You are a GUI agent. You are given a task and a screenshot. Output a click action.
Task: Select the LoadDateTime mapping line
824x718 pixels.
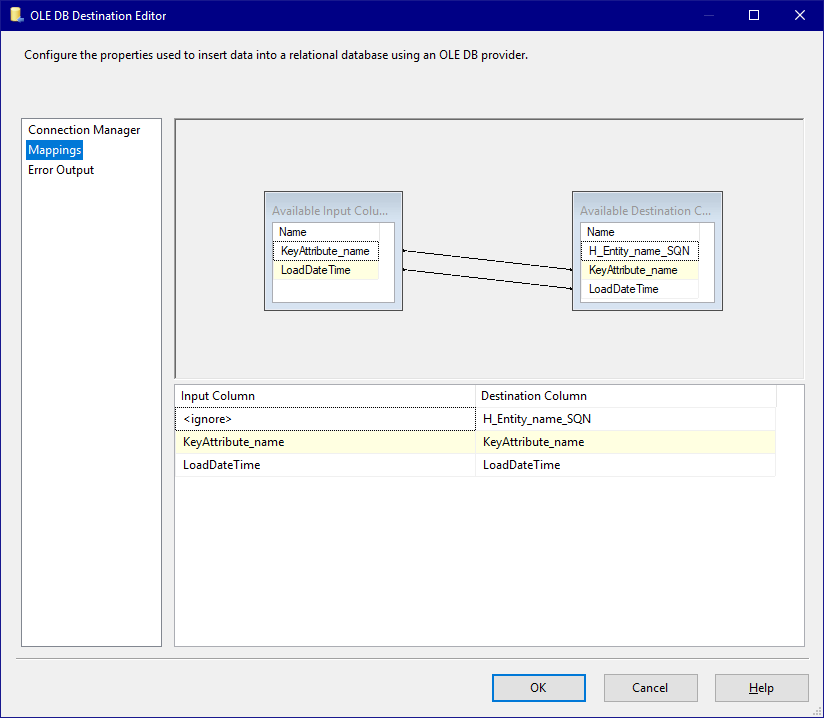[x=488, y=279]
